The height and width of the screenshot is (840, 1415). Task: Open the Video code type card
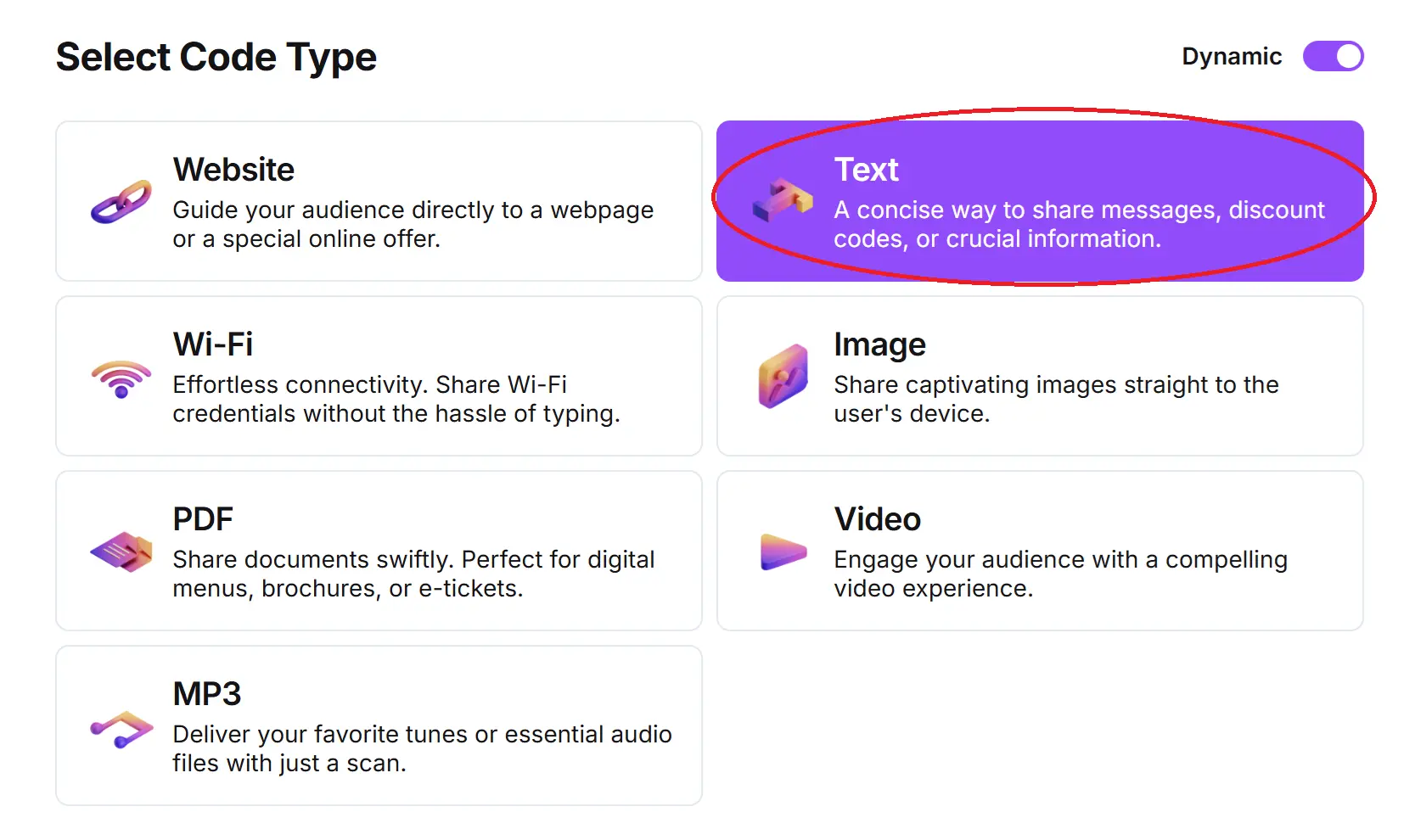(1040, 552)
